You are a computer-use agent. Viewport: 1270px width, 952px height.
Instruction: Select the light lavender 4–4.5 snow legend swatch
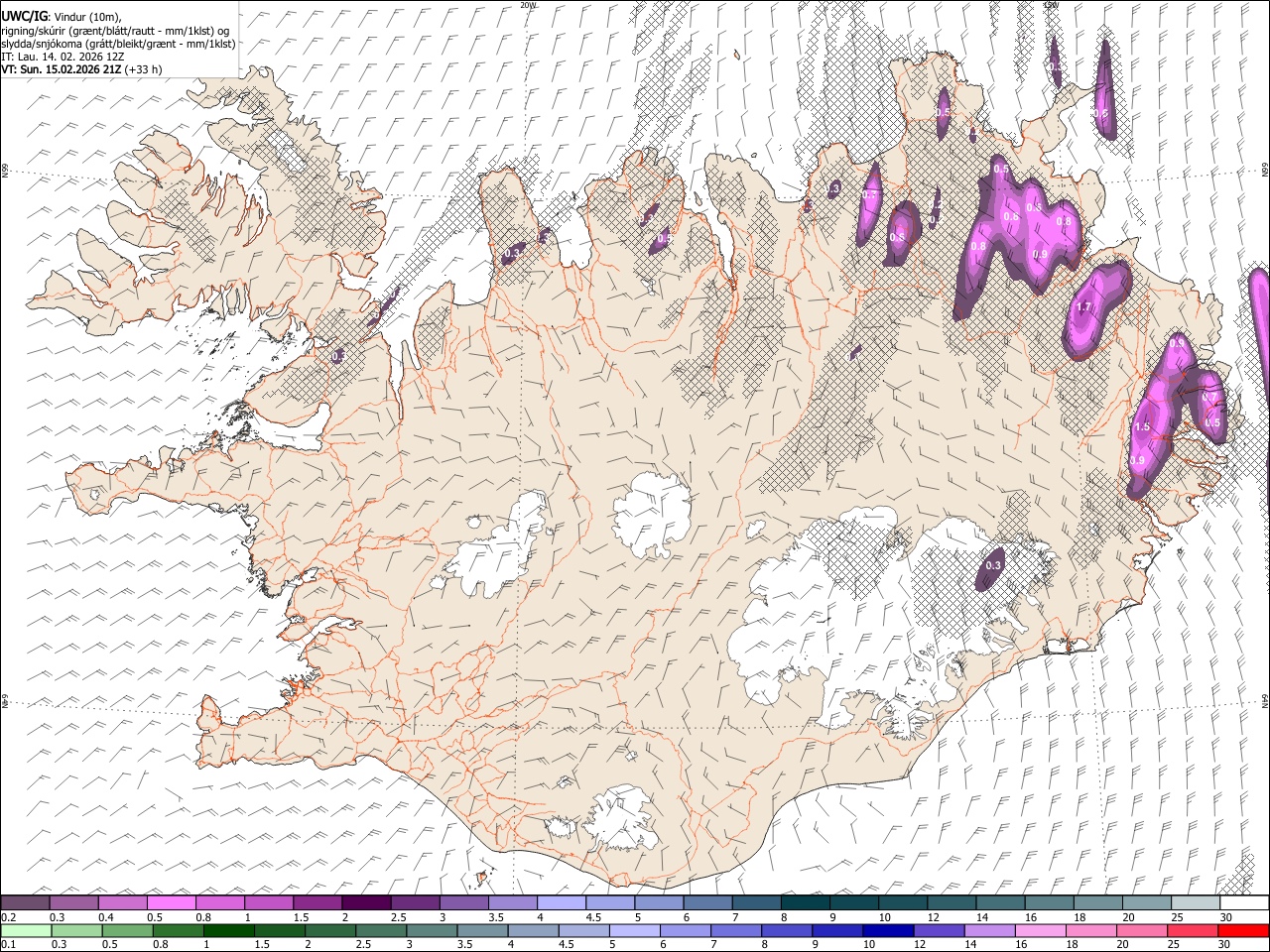[x=562, y=903]
